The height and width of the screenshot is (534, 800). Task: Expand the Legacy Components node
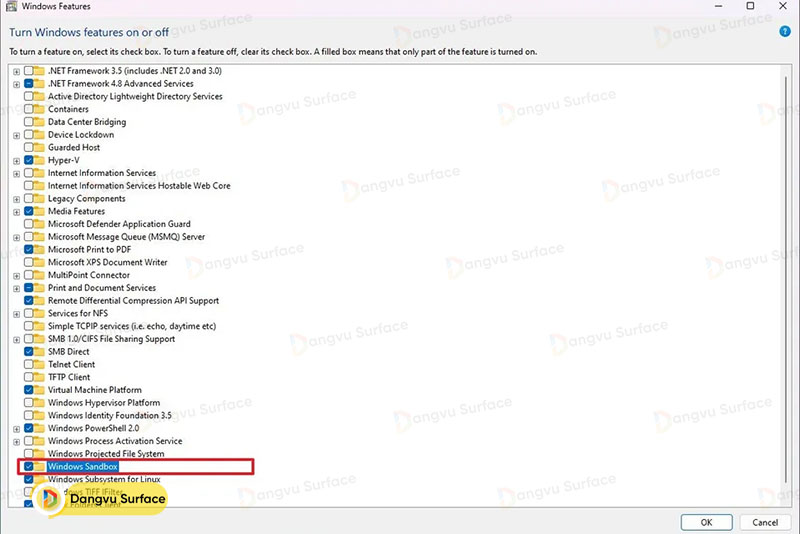16,199
